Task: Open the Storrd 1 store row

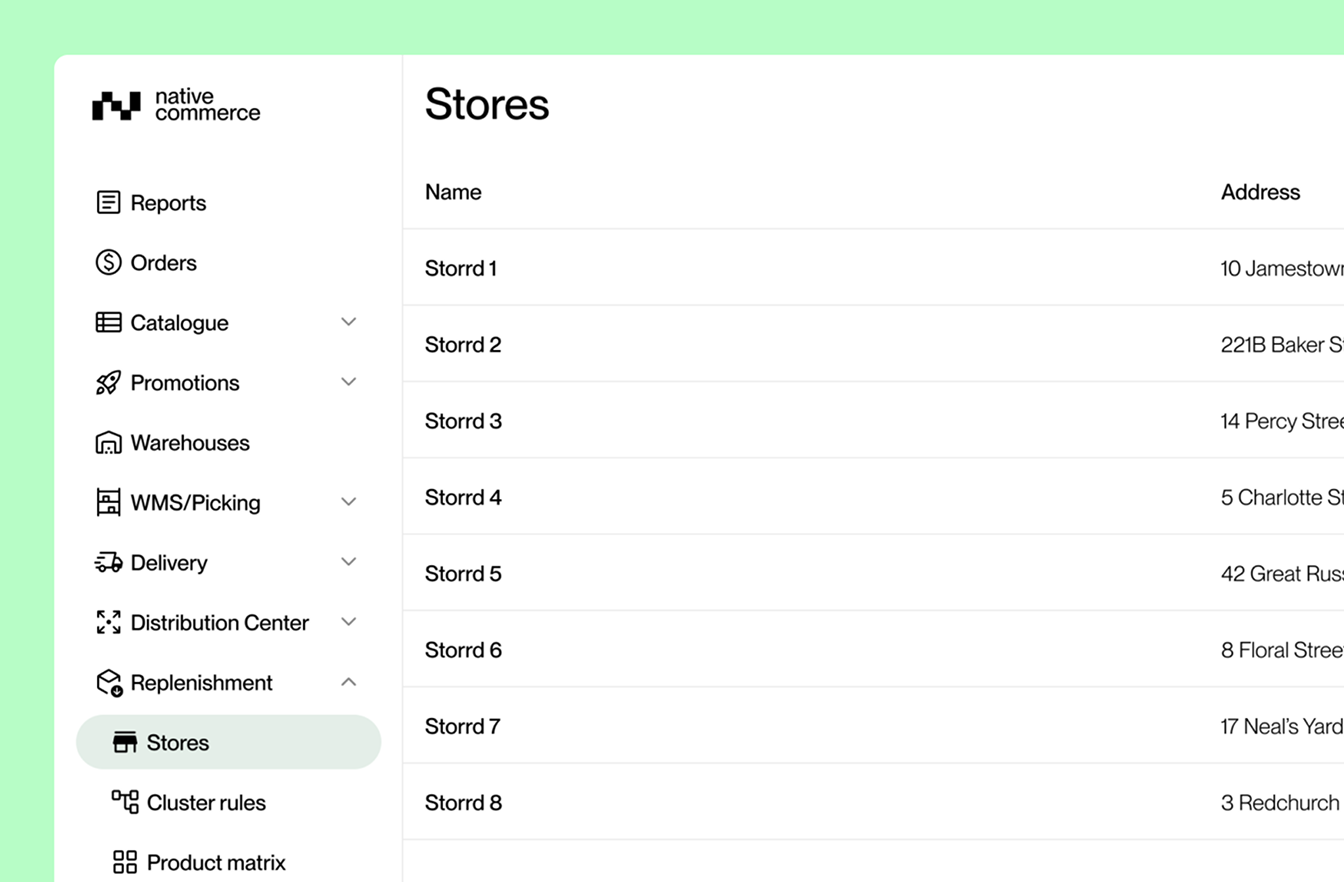Action: (461, 268)
